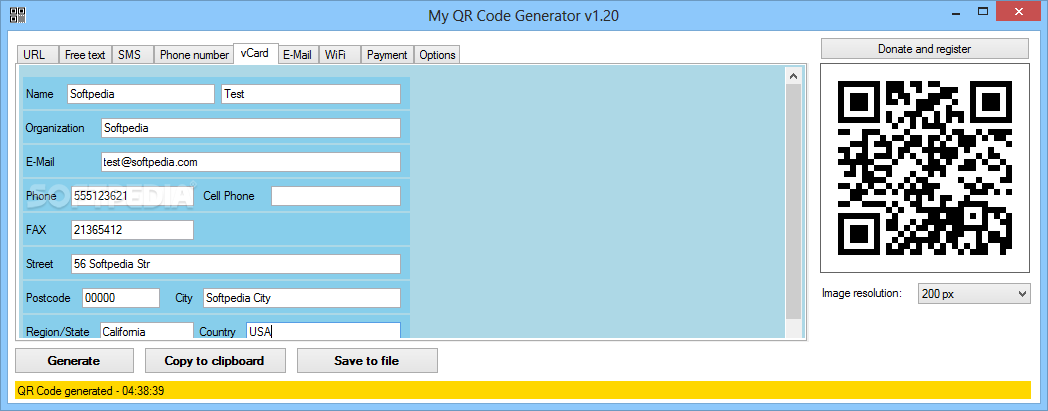Click the Generate button
Screen dimensions: 1048x411
pyautogui.click(x=74, y=361)
